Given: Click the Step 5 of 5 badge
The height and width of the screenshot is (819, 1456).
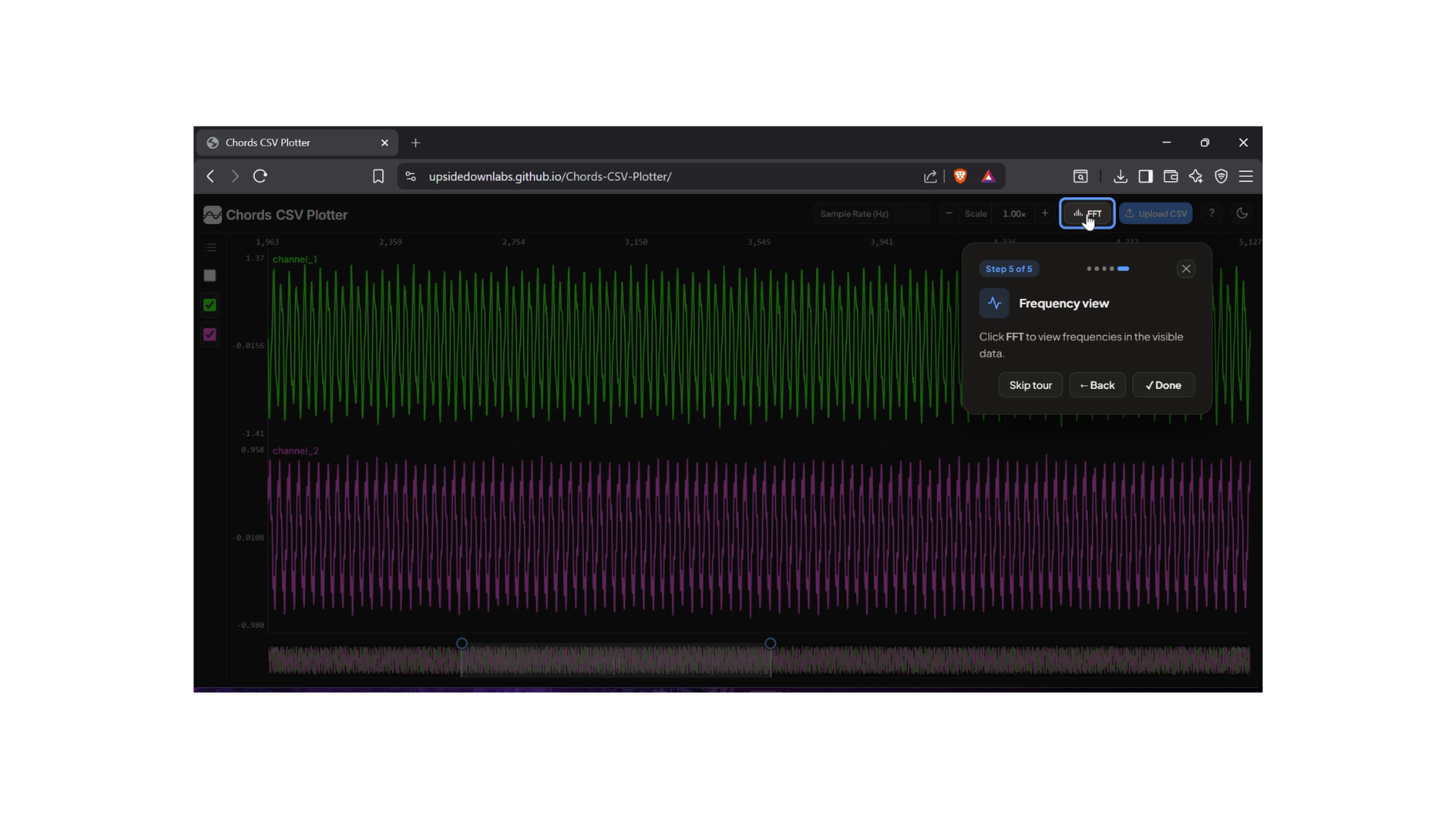Looking at the screenshot, I should (x=1009, y=269).
